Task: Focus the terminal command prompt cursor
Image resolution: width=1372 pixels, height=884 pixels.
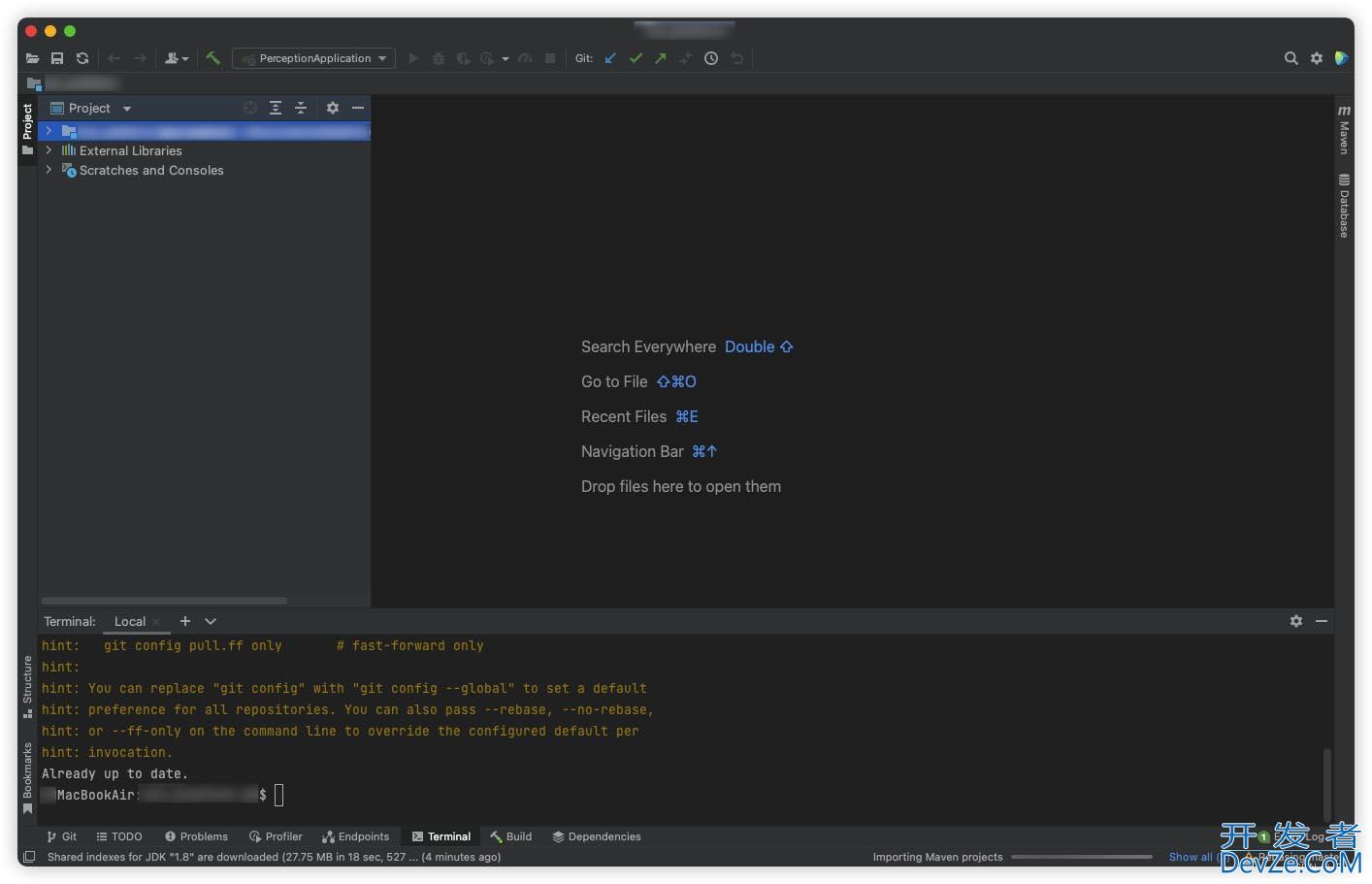Action: point(279,796)
